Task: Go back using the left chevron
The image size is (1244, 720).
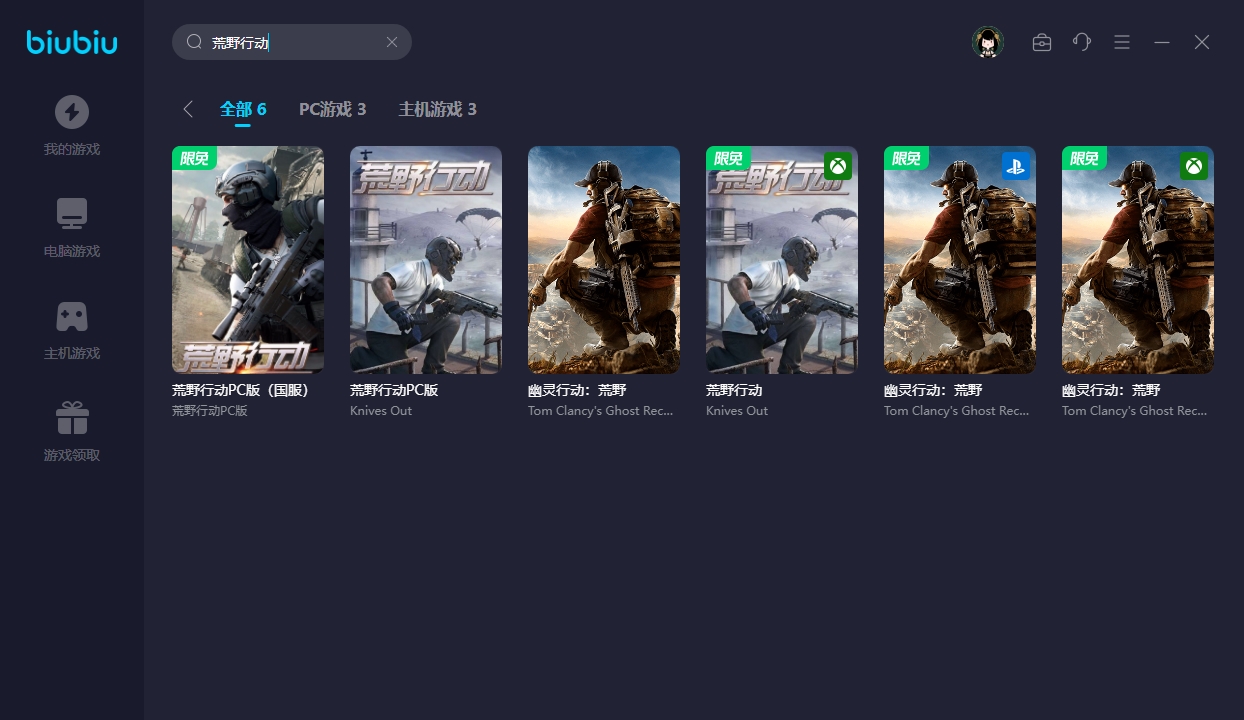Action: coord(188,109)
